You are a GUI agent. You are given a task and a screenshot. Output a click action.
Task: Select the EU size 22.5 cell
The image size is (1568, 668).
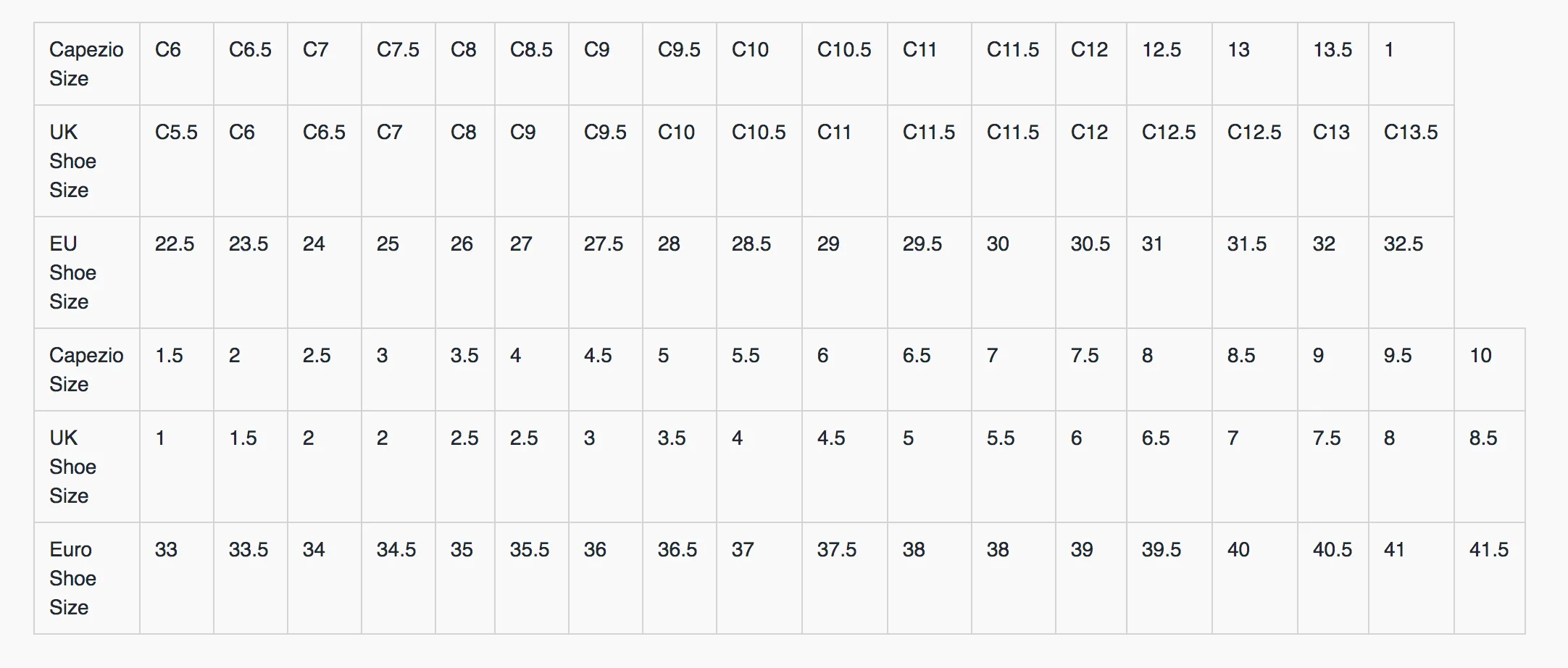176,272
